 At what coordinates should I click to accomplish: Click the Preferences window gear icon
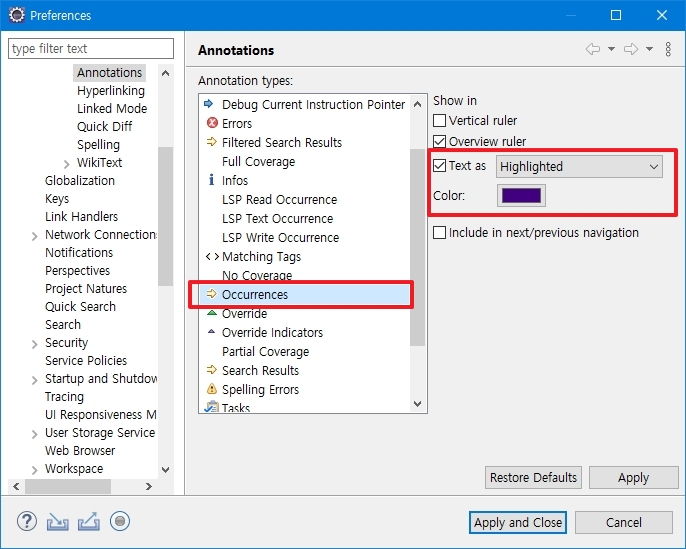17,15
